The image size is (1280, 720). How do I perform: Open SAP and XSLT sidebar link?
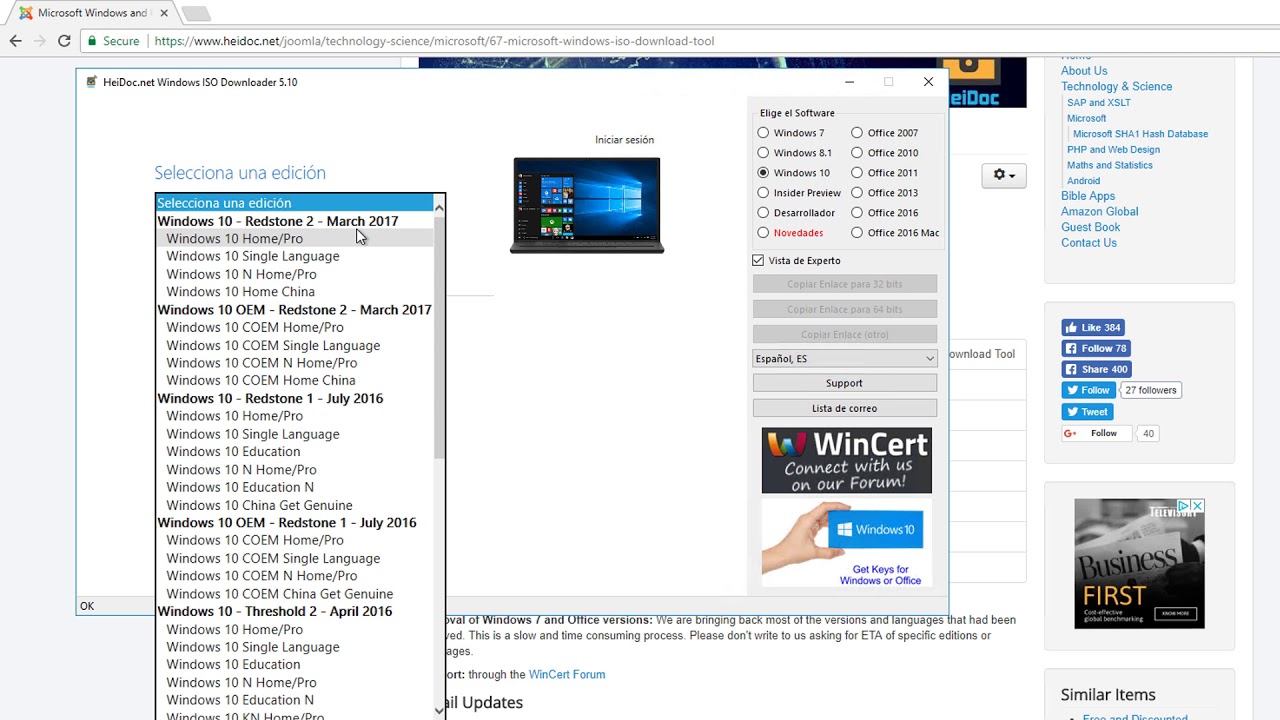click(1099, 102)
